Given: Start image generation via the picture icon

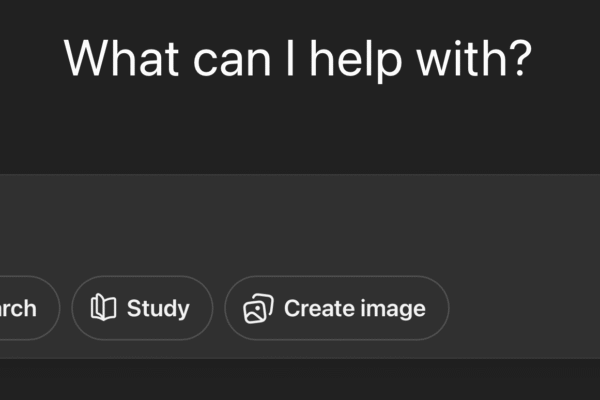Looking at the screenshot, I should point(258,308).
